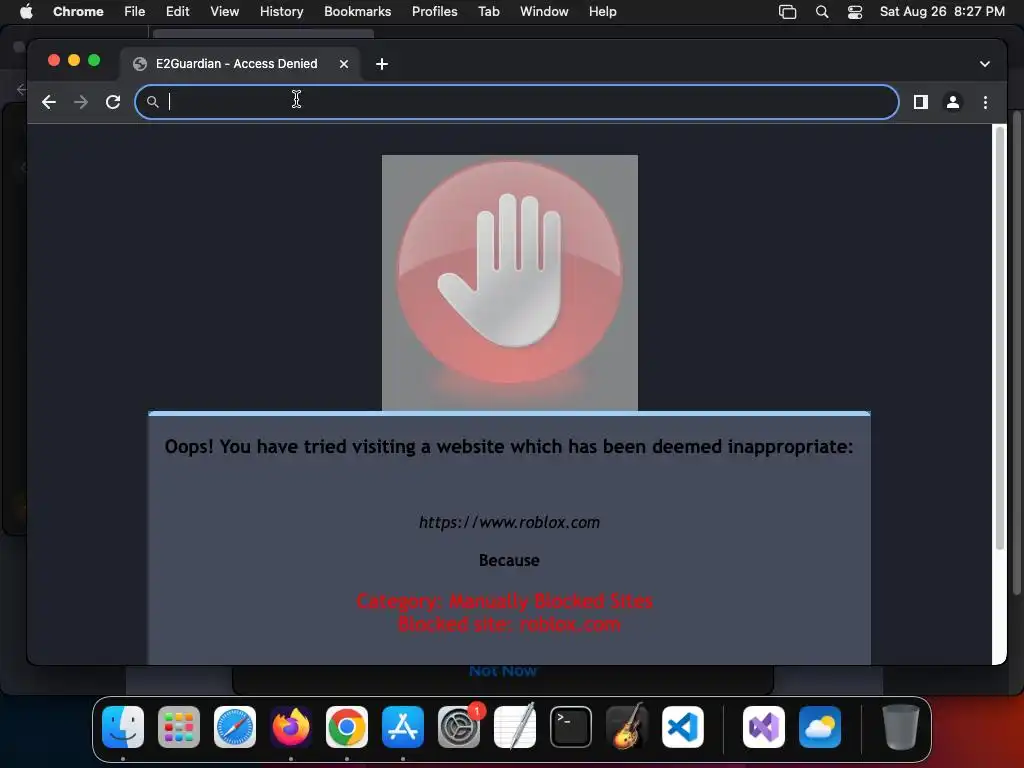Reload the current page
1024x768 pixels.
[113, 102]
